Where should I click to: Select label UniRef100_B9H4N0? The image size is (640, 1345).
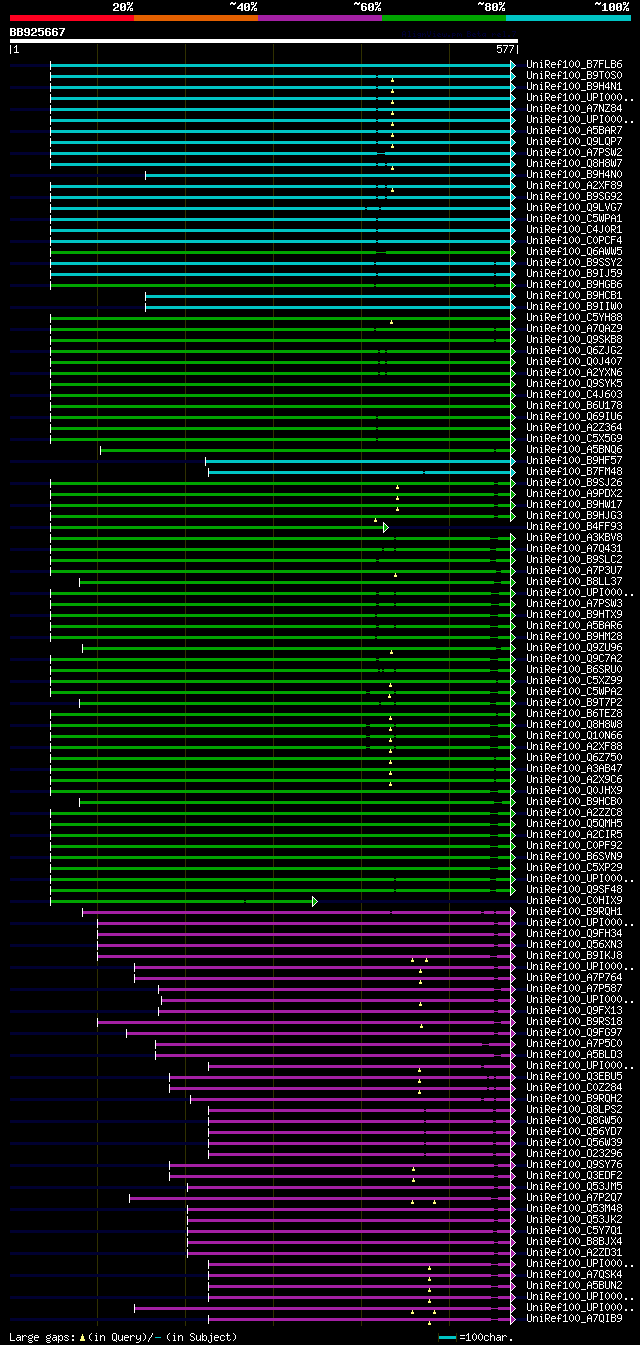coord(574,174)
